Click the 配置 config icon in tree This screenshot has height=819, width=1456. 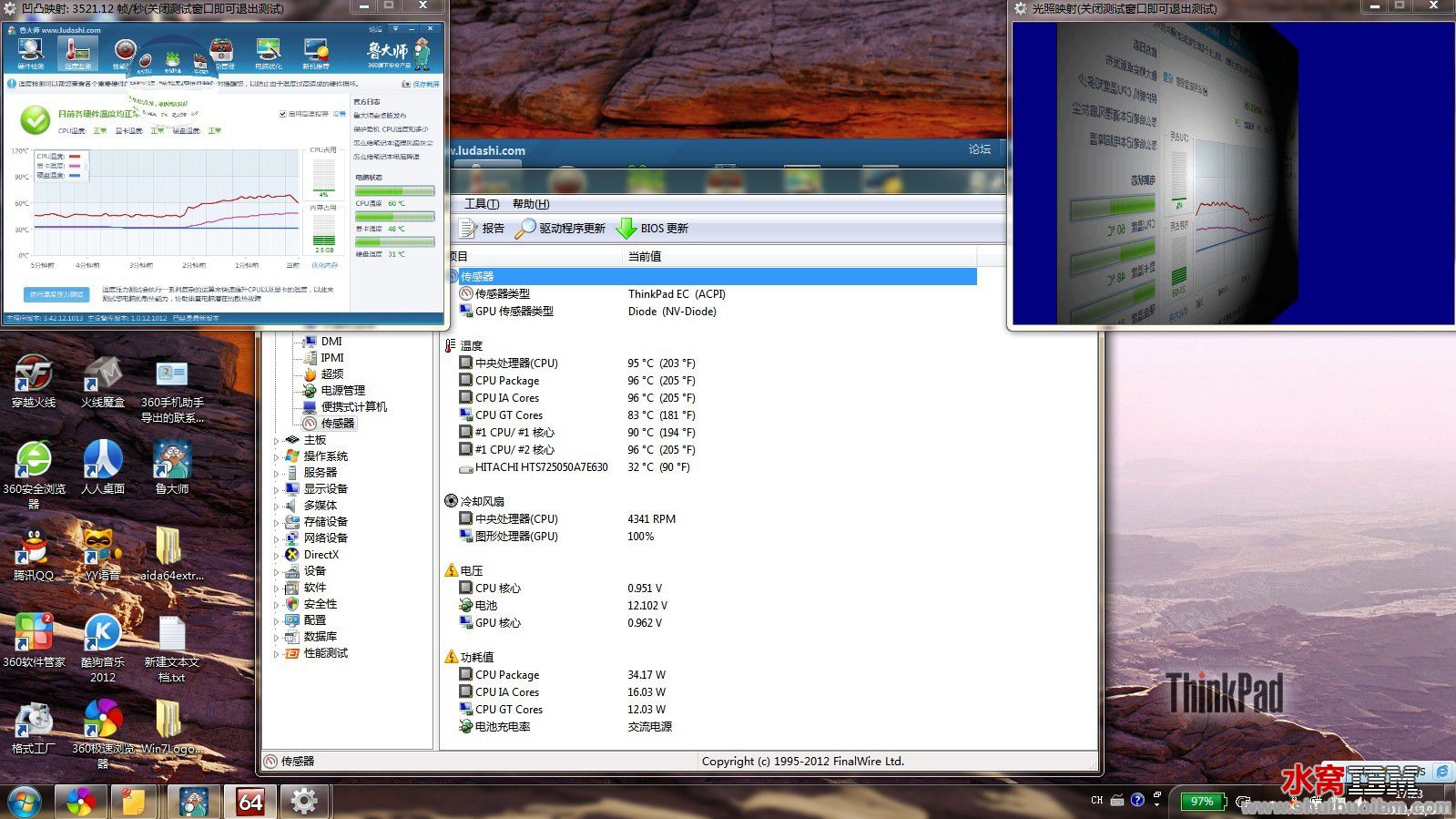click(x=292, y=620)
